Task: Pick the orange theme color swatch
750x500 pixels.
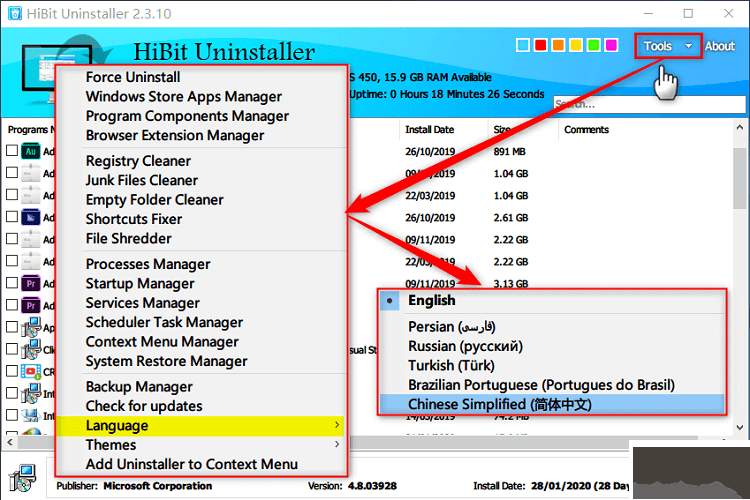Action: point(558,45)
